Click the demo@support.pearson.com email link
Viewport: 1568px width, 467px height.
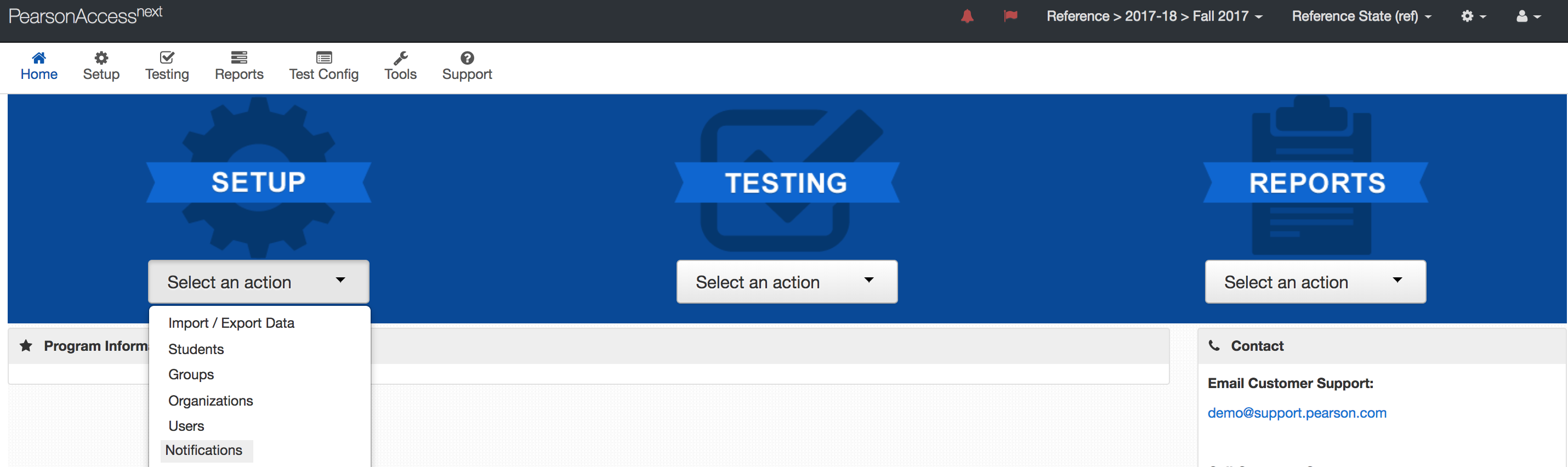pos(1297,413)
